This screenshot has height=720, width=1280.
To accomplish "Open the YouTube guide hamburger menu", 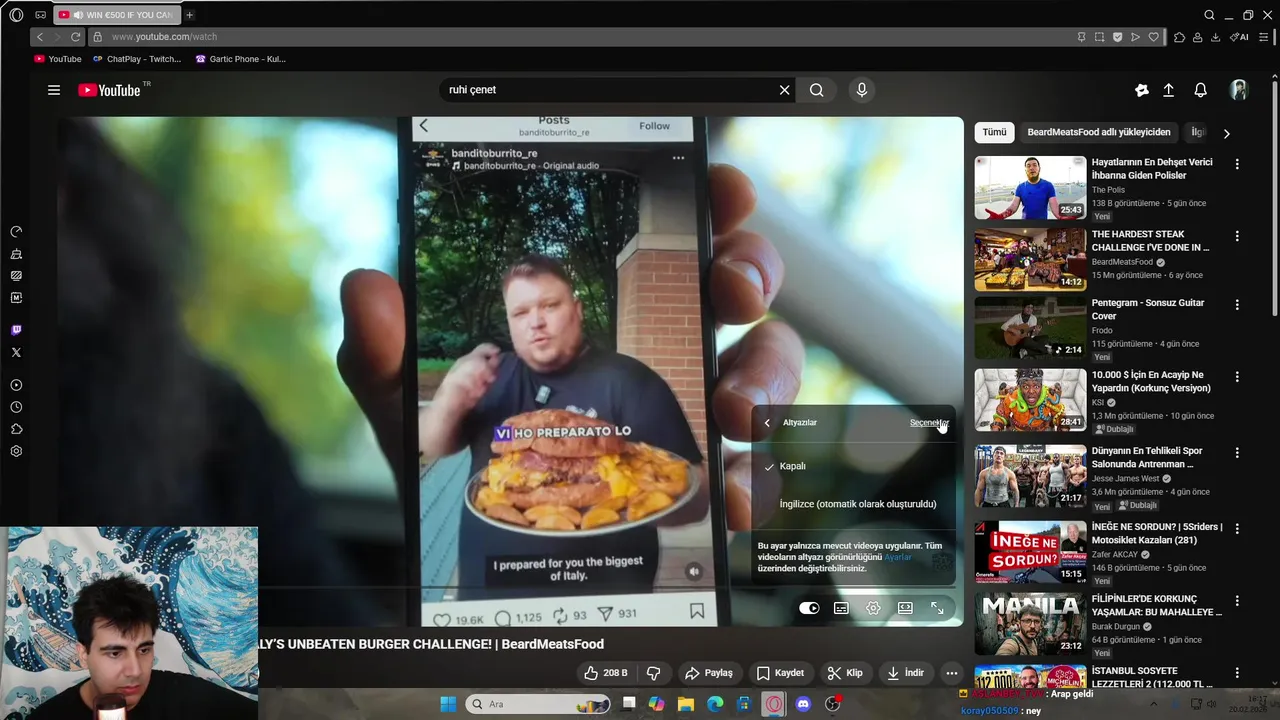I will point(54,90).
